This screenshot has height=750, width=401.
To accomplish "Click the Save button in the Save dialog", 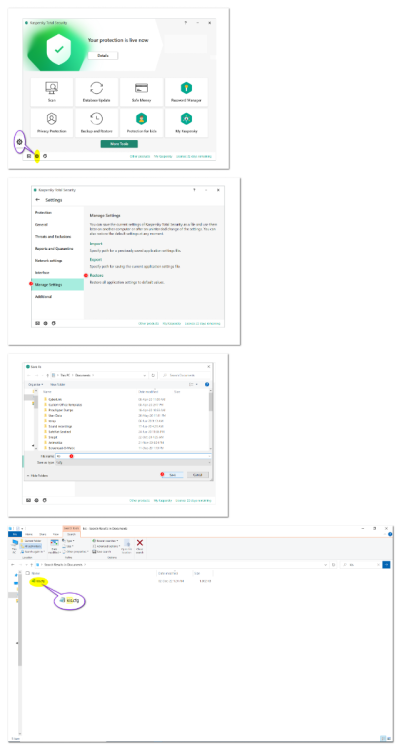I will coord(173,475).
